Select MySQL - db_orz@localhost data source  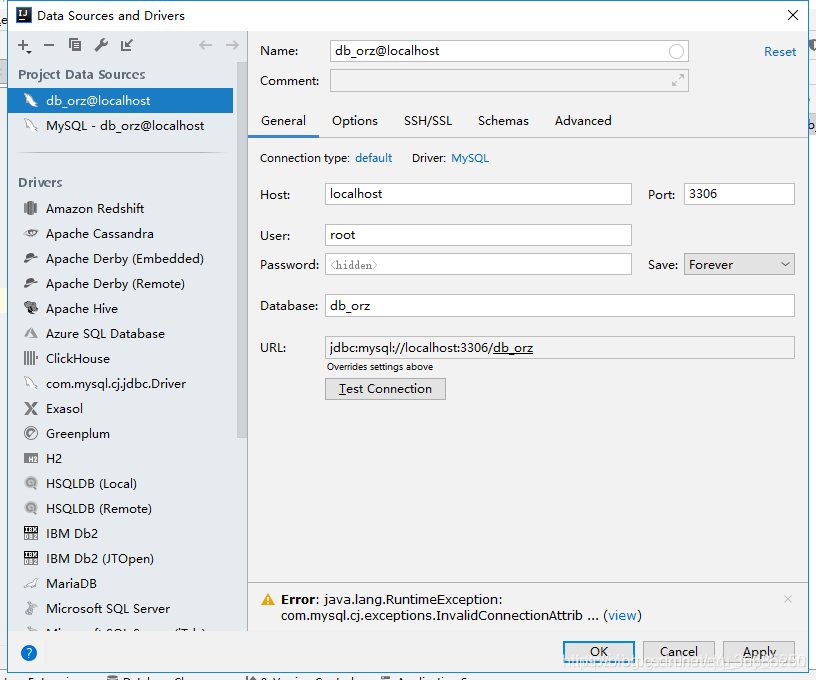(120, 125)
